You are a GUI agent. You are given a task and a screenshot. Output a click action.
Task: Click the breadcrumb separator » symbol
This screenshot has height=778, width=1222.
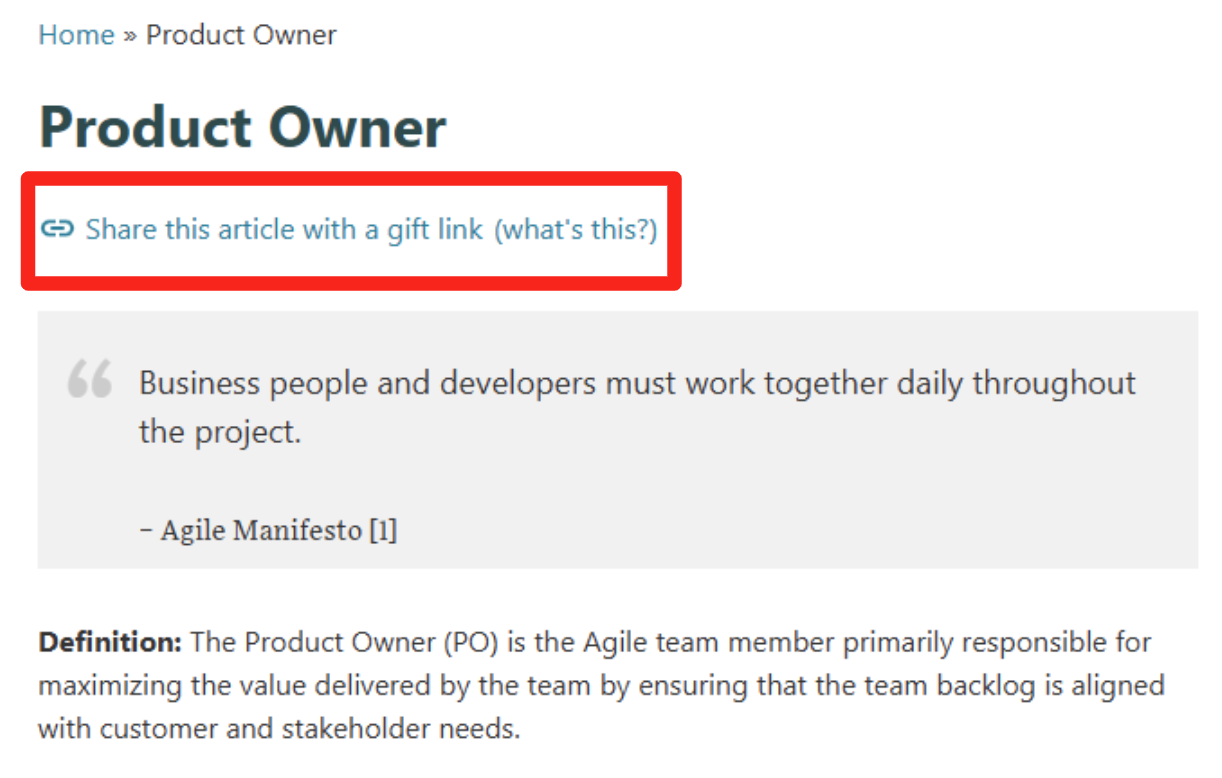point(130,36)
